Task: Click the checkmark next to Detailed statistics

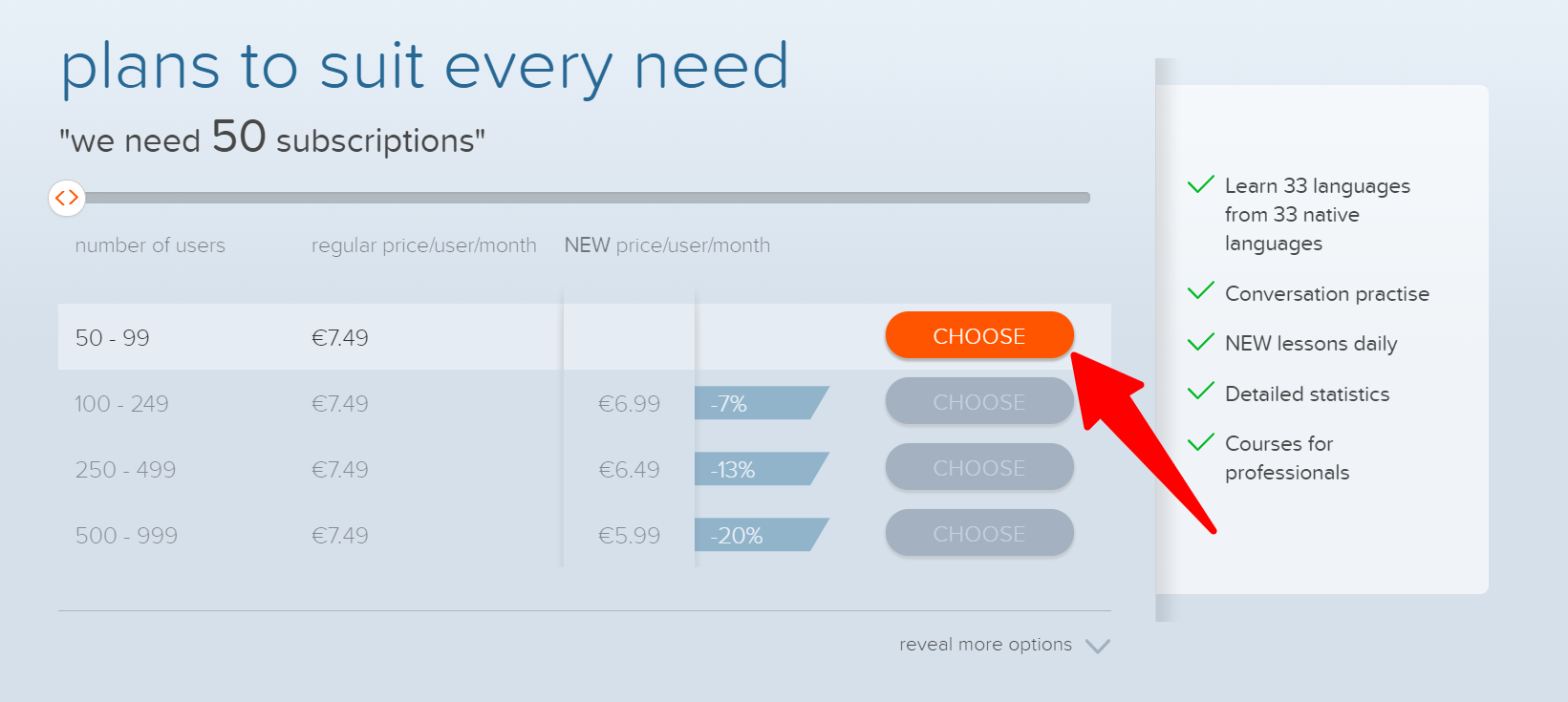Action: point(1202,392)
